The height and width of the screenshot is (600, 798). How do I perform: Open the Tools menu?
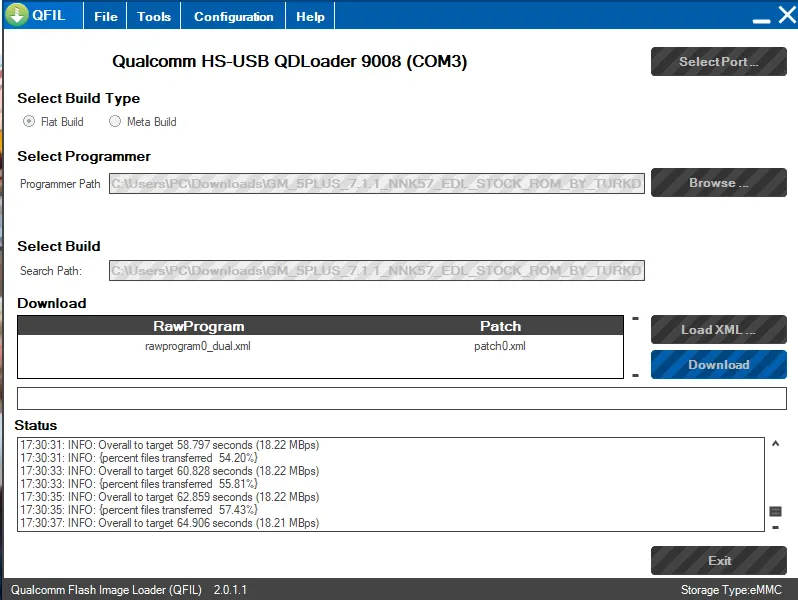154,16
